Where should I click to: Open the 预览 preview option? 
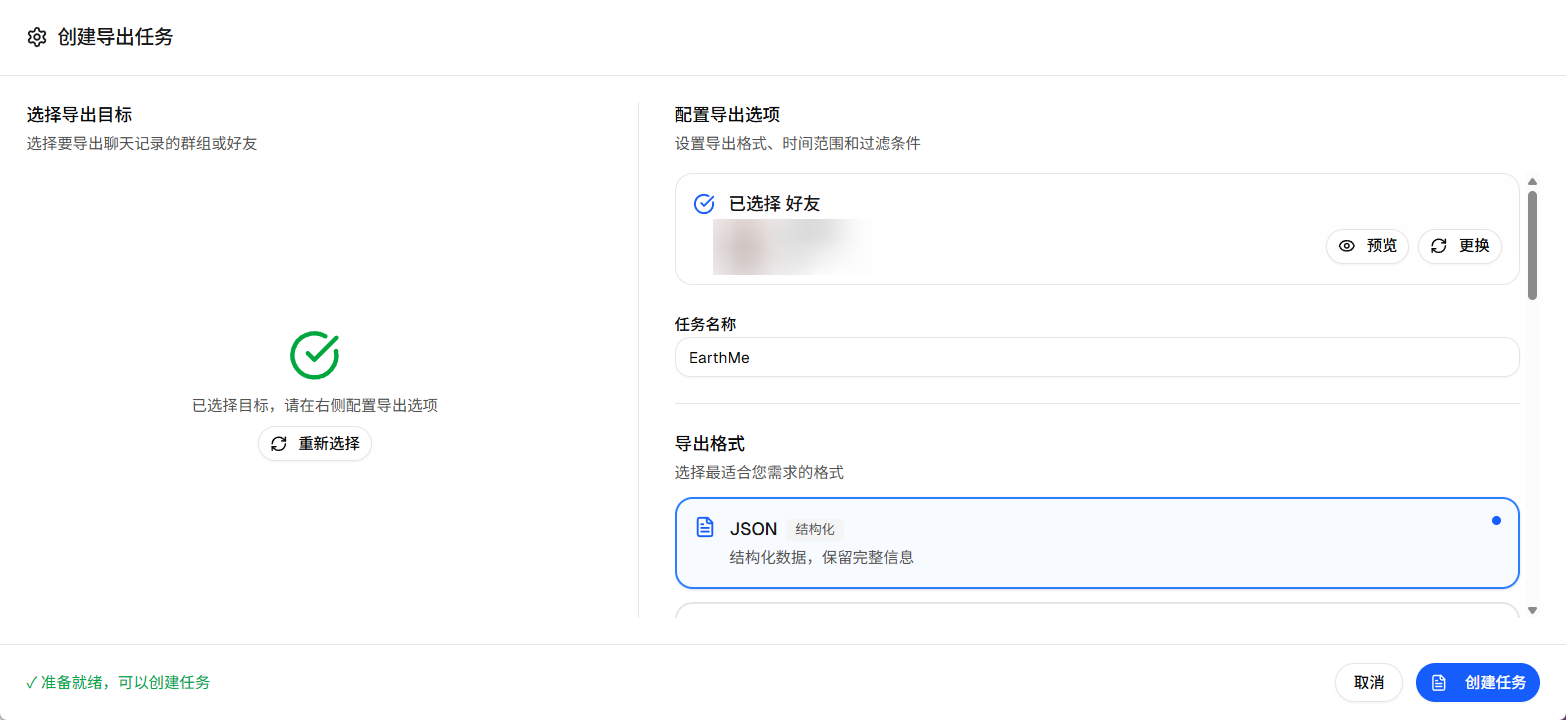[1367, 246]
